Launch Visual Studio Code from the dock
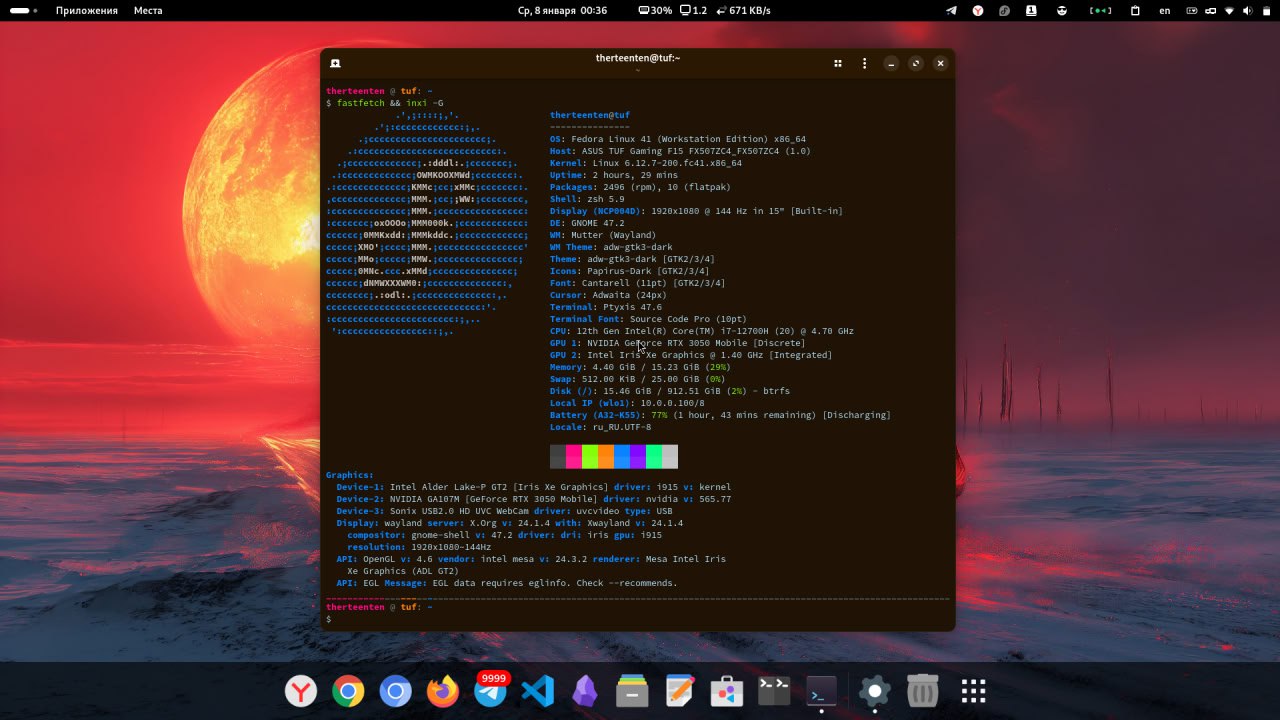The height and width of the screenshot is (720, 1280). (538, 691)
